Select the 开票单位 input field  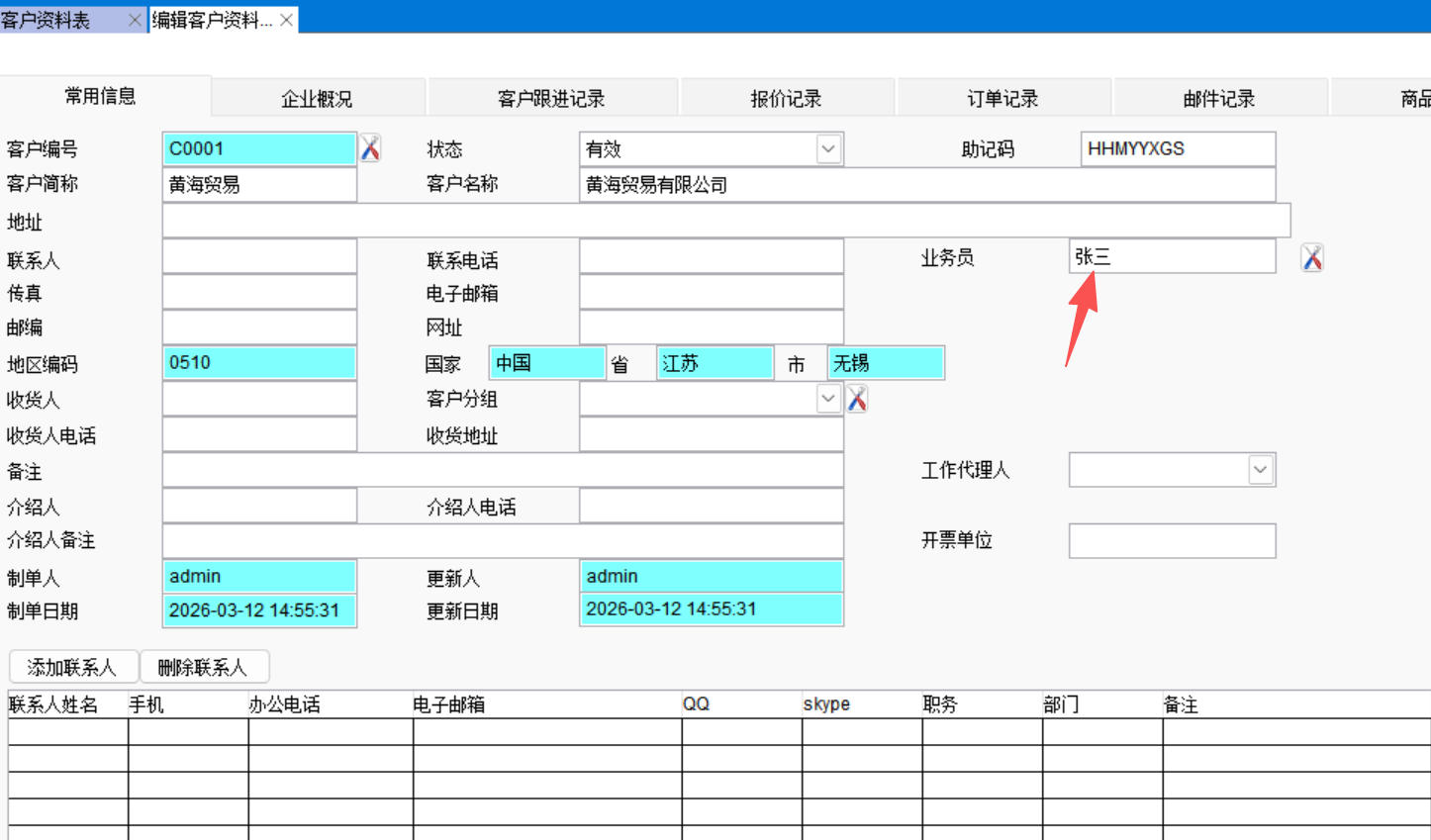click(1172, 540)
